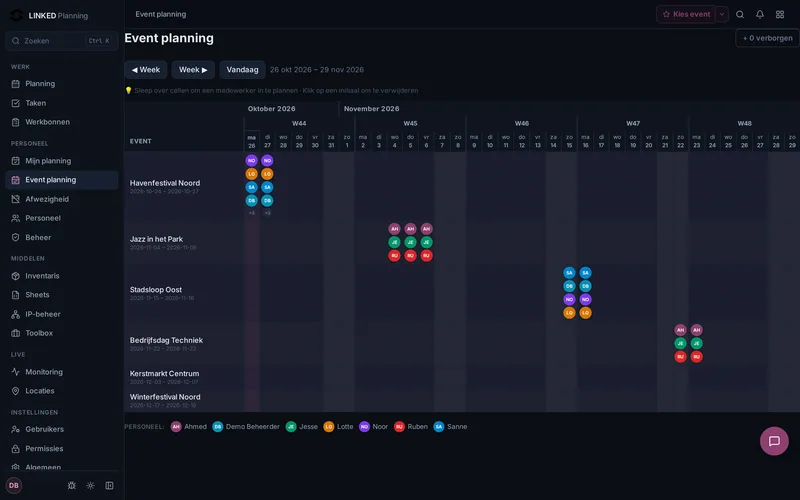Click the Toolbox icon
Viewport: 800px width, 500px height.
click(15, 333)
